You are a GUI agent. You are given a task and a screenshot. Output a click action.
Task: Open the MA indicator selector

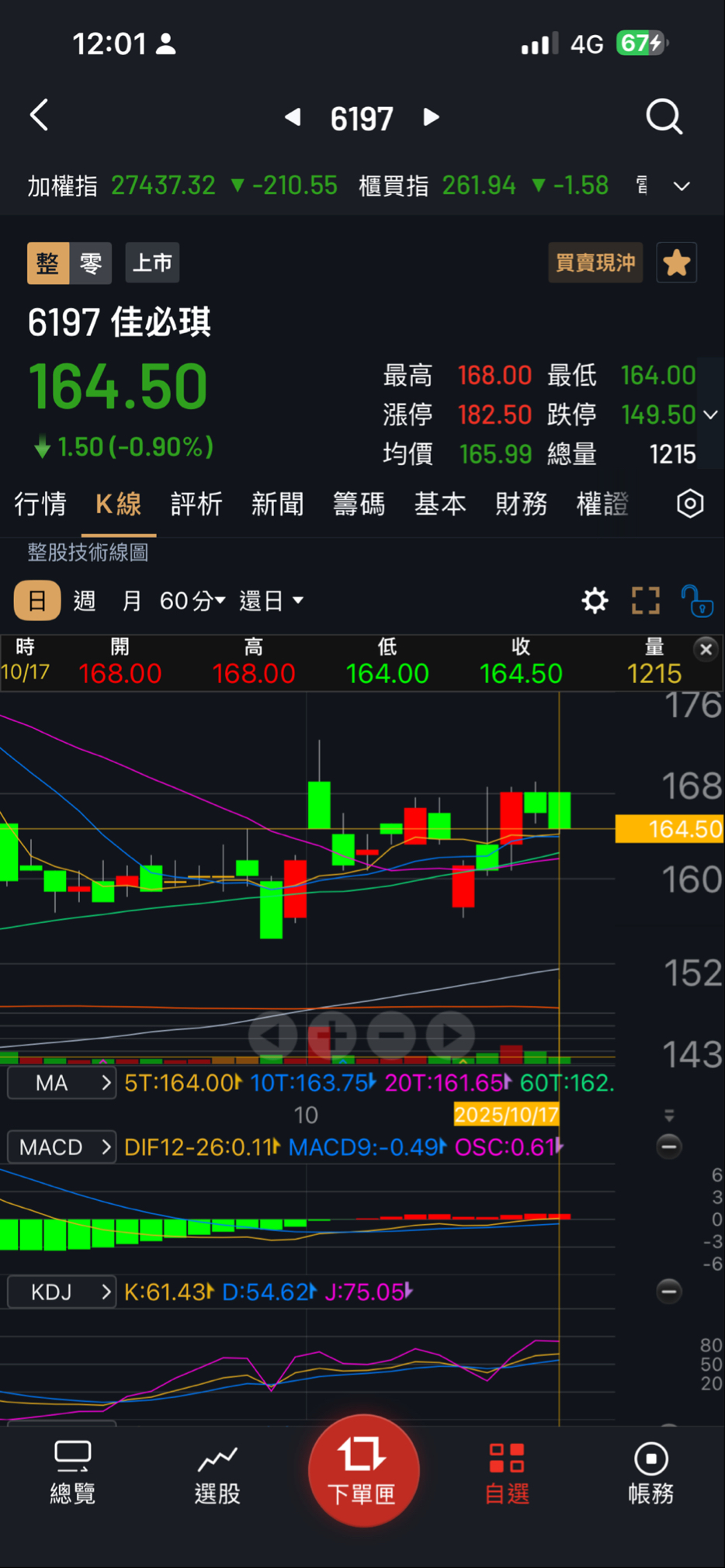coord(62,1083)
